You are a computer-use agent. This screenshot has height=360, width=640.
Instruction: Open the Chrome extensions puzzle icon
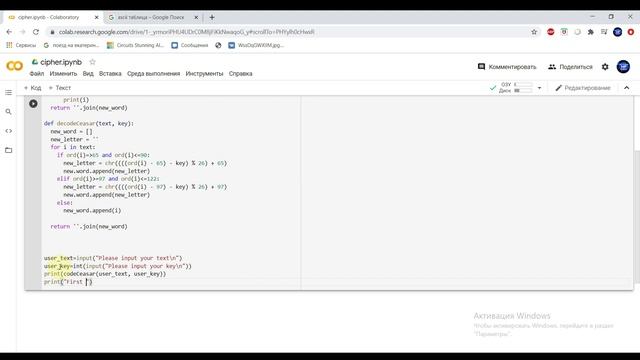tap(591, 32)
